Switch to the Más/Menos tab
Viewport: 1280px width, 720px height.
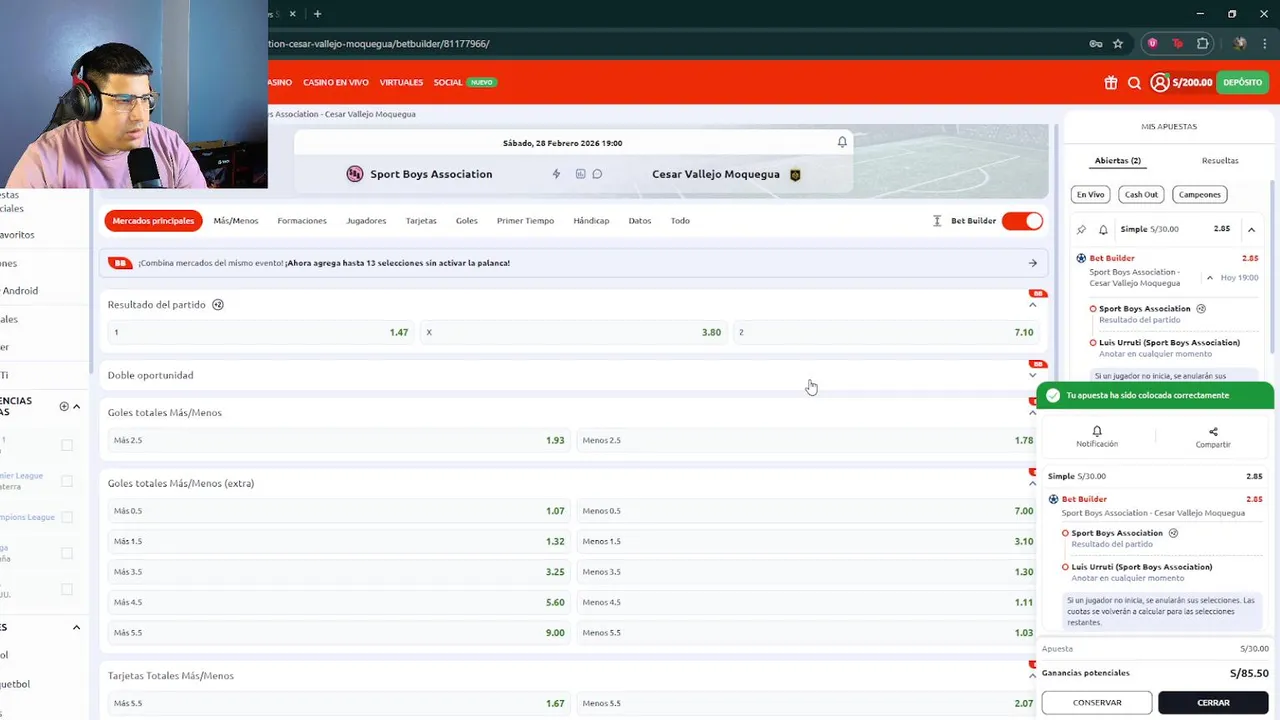236,221
